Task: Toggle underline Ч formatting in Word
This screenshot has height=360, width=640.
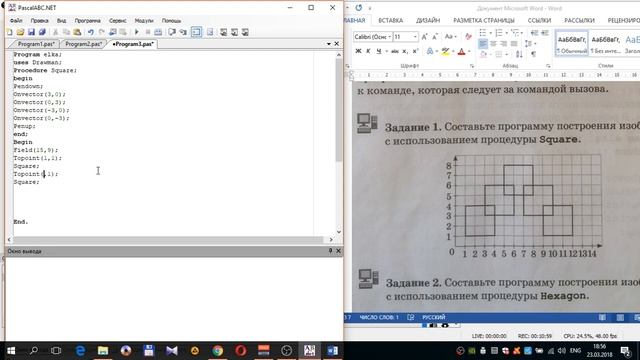Action: (379, 51)
